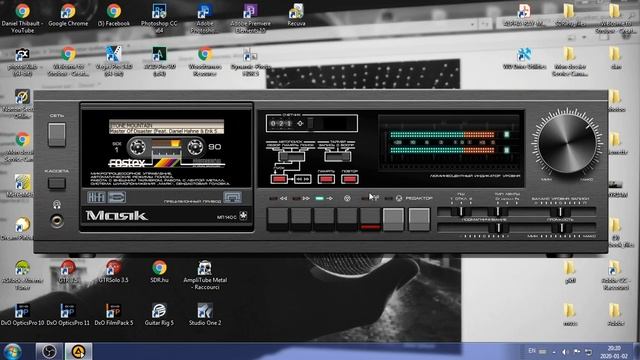
Task: Flip the ТАЙМЕР selector switch
Action: pos(338,157)
